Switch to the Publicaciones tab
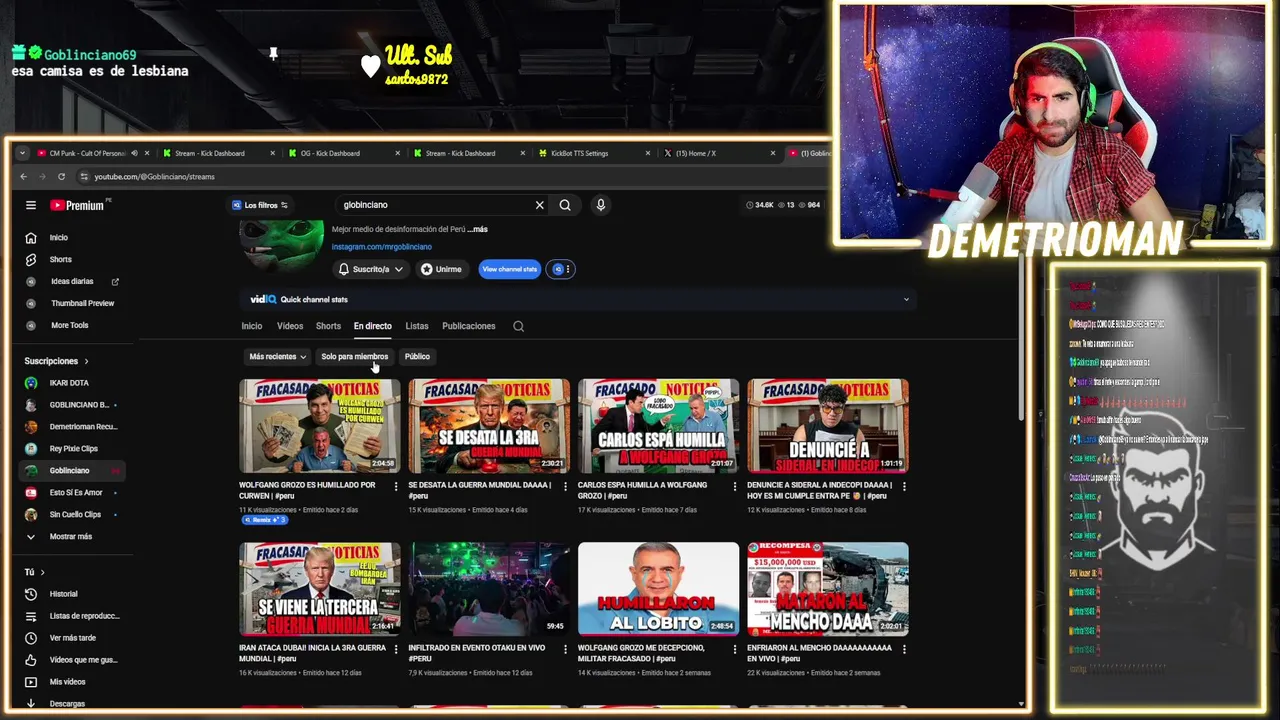The height and width of the screenshot is (720, 1280). click(469, 326)
